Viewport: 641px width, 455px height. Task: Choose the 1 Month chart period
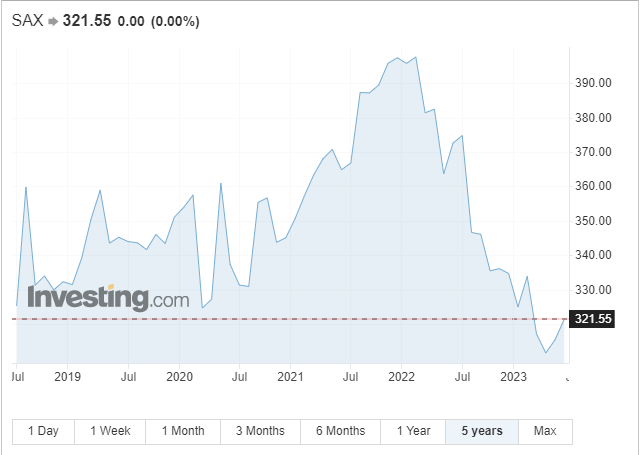[x=182, y=431]
